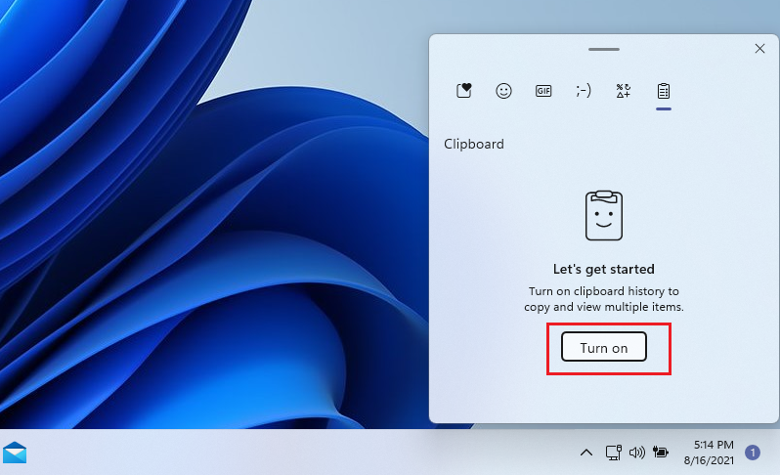Click the battery power icon
The image size is (780, 475).
coord(661,452)
